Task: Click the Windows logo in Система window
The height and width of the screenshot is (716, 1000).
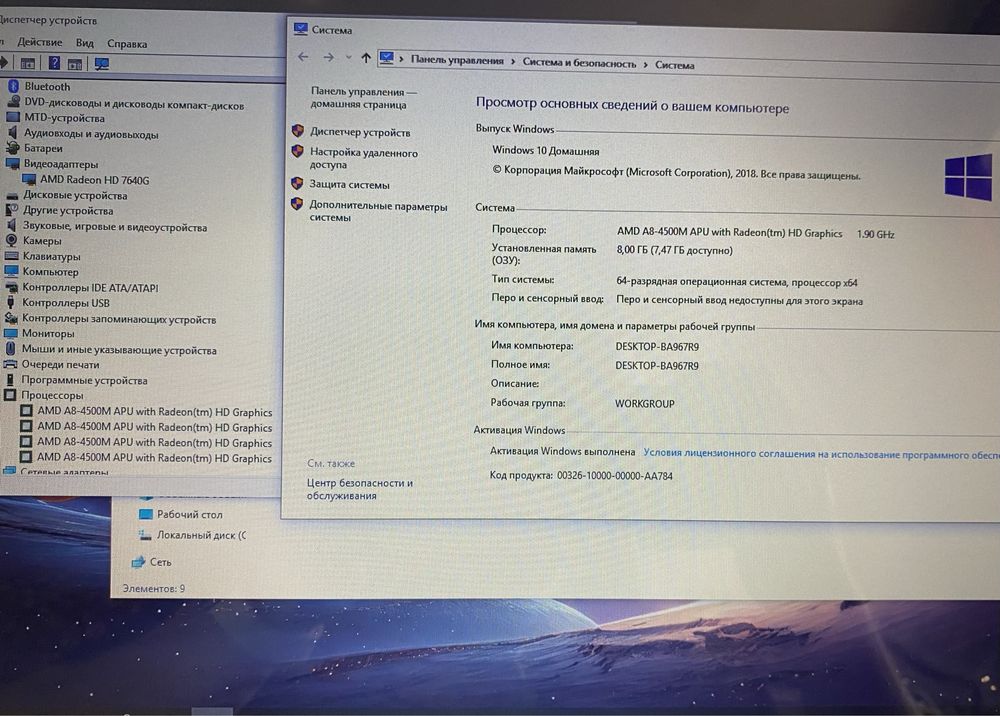Action: point(968,177)
